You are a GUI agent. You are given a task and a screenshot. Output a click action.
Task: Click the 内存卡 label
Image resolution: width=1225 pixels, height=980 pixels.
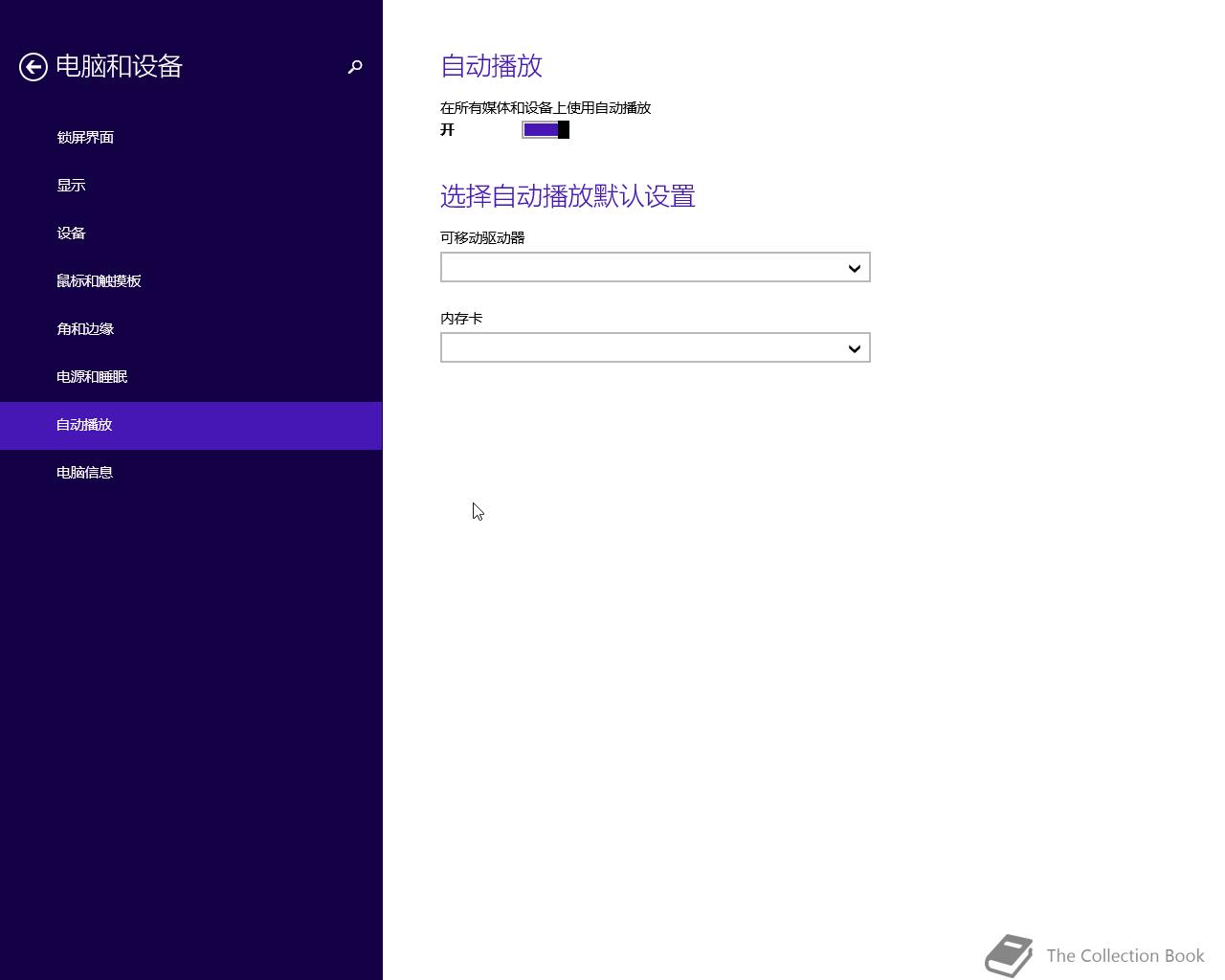(461, 319)
